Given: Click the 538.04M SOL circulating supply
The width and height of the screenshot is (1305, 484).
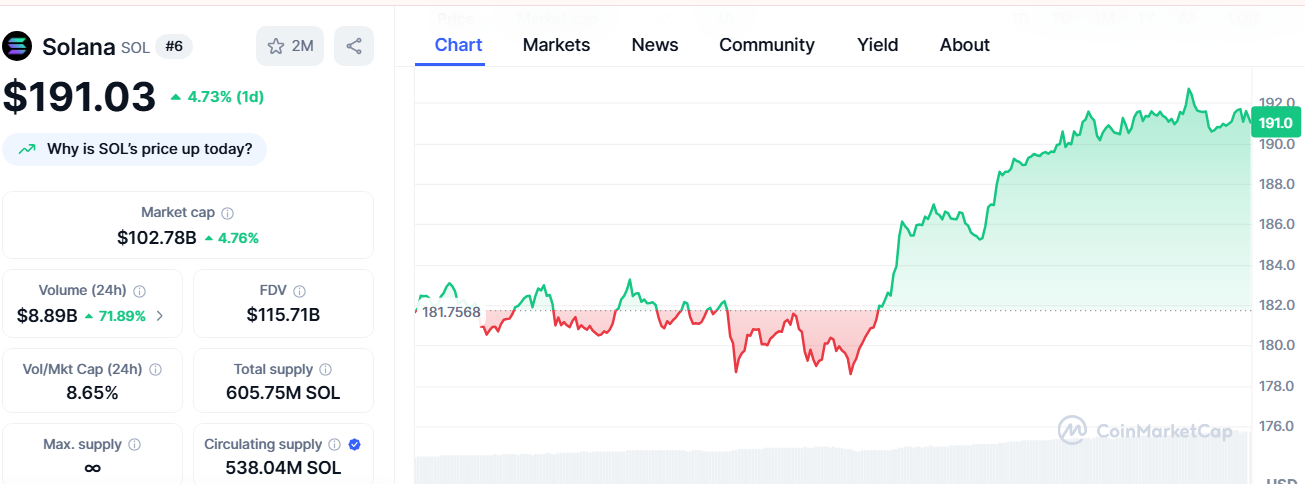Looking at the screenshot, I should tap(283, 468).
